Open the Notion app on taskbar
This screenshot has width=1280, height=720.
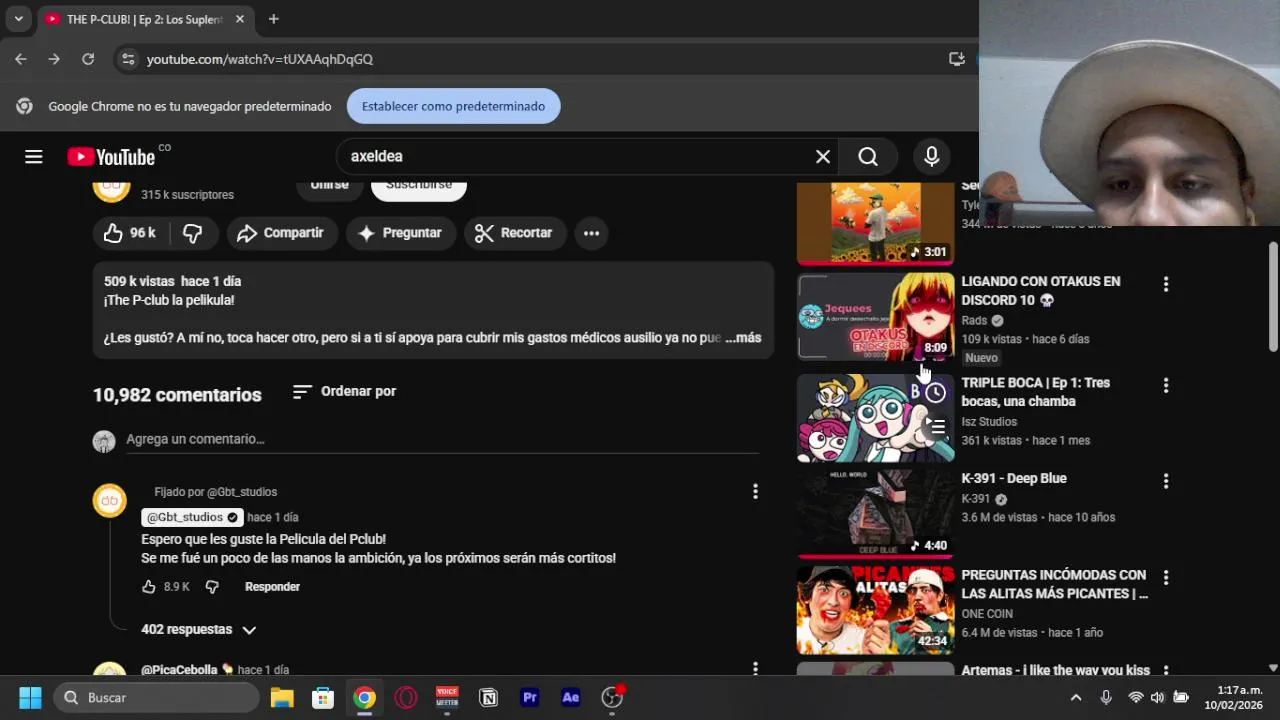489,698
